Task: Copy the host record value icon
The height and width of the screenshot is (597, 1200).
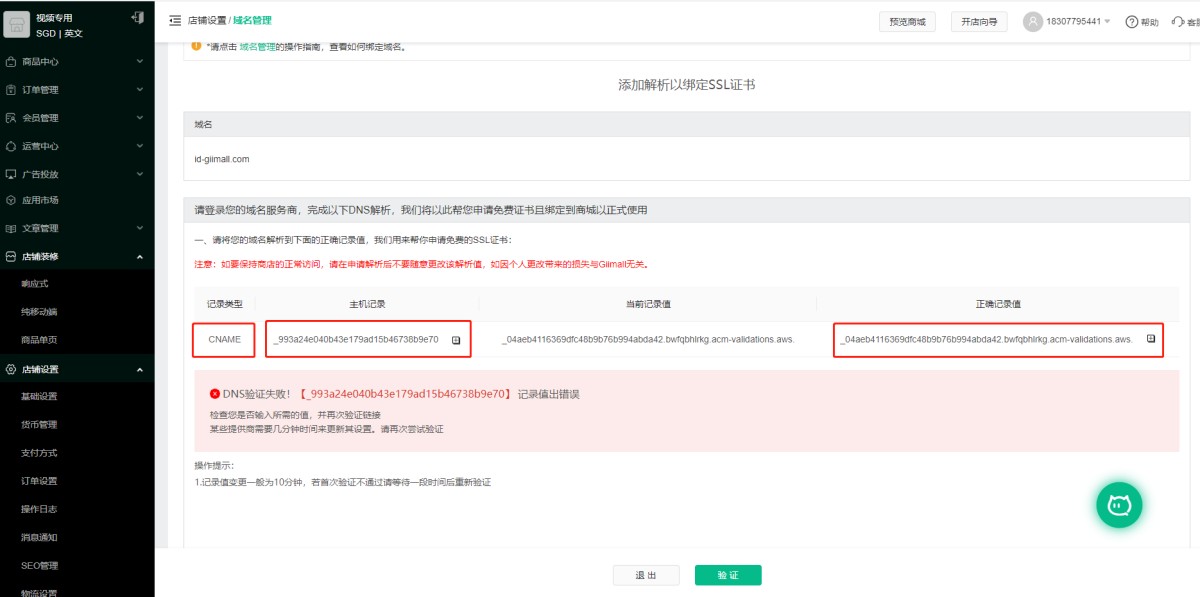Action: coord(456,340)
